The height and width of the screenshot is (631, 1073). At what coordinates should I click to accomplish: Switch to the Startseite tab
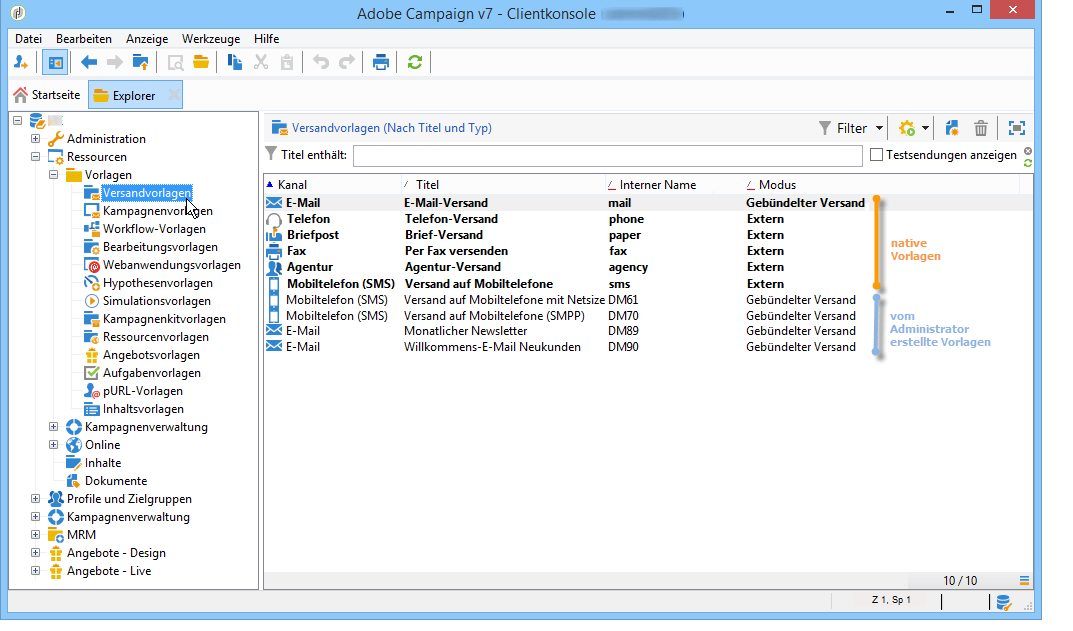click(x=46, y=96)
